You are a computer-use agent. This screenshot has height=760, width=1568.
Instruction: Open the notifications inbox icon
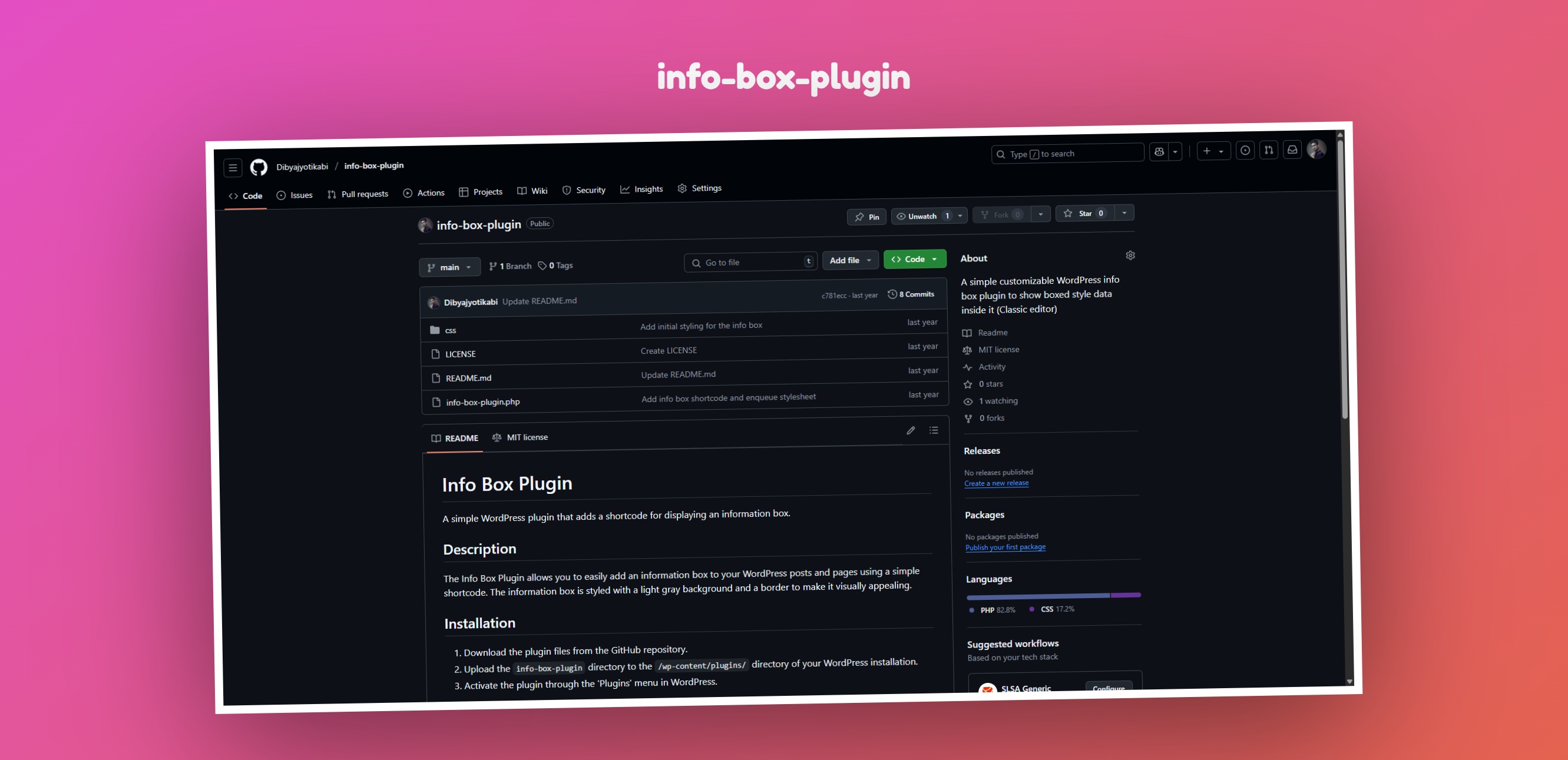pyautogui.click(x=1292, y=150)
